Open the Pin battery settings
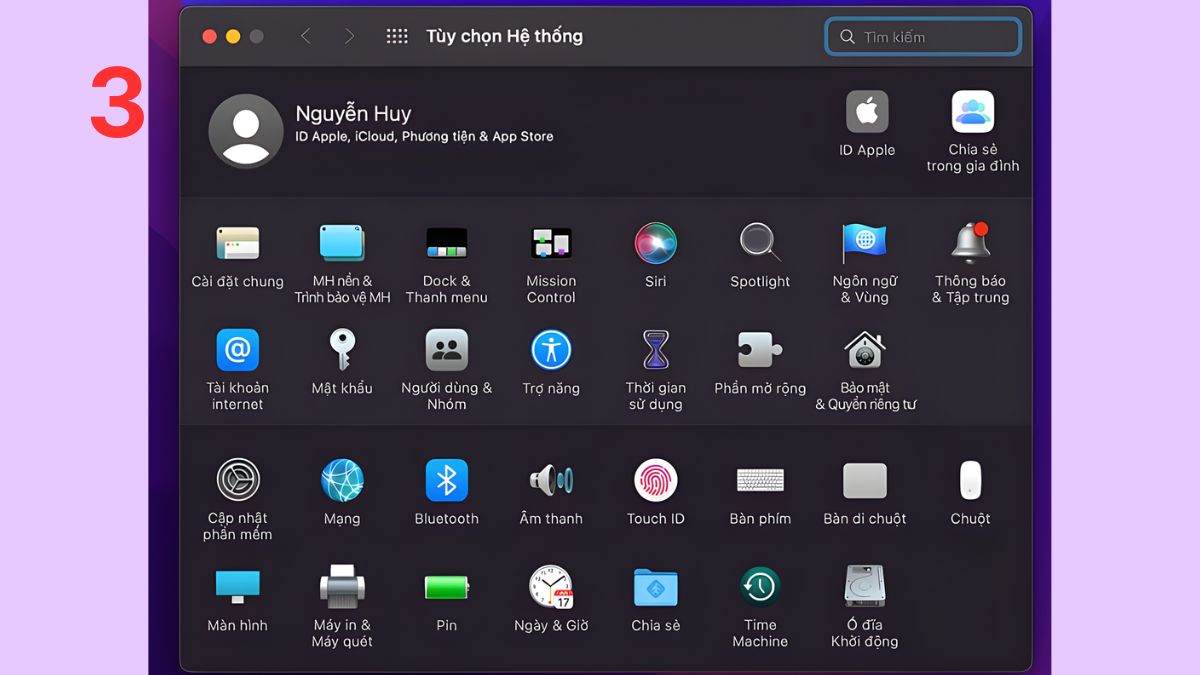 446,587
